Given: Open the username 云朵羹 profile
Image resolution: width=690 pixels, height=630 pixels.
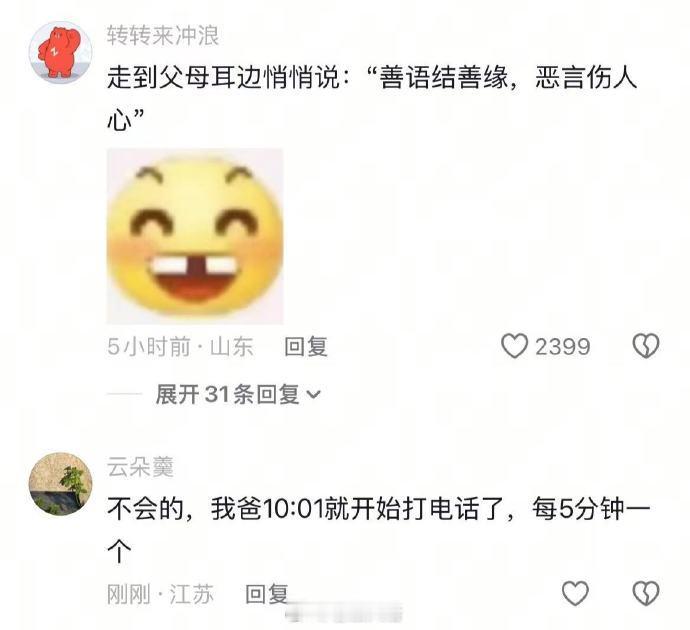Looking at the screenshot, I should (140, 467).
